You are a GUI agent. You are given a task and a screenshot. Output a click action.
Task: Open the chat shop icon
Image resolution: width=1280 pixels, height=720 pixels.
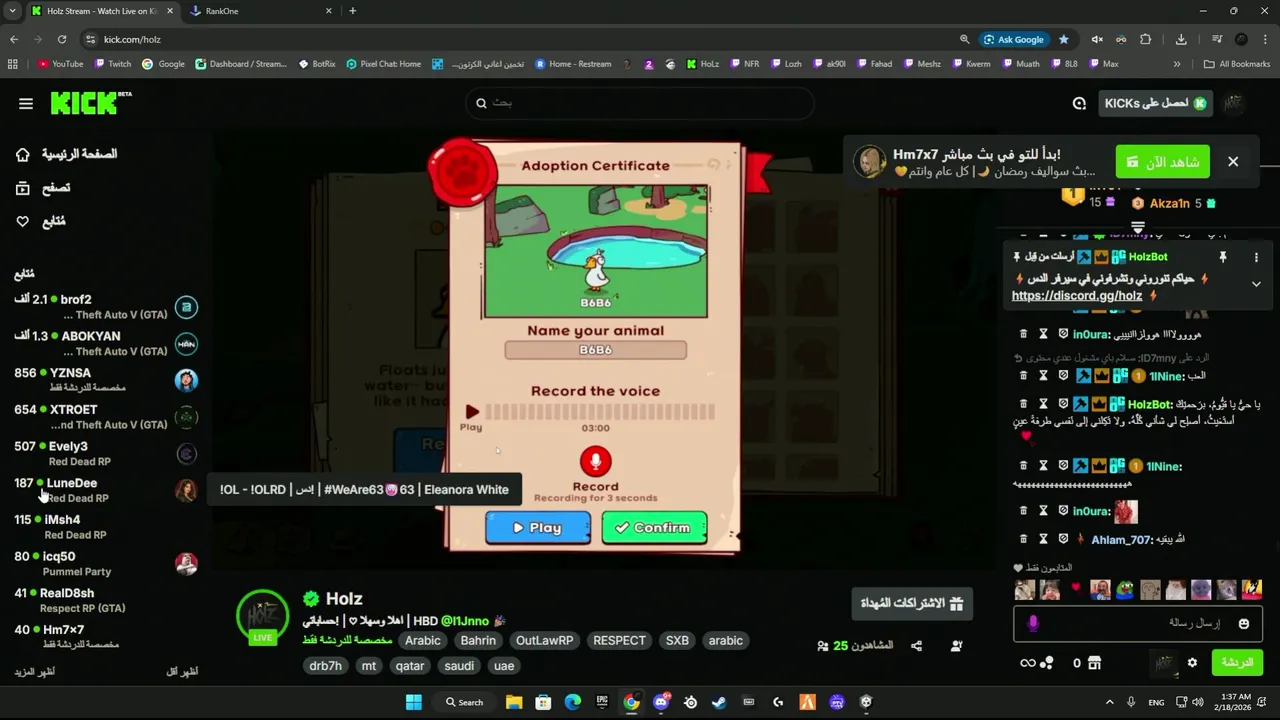(x=1094, y=662)
